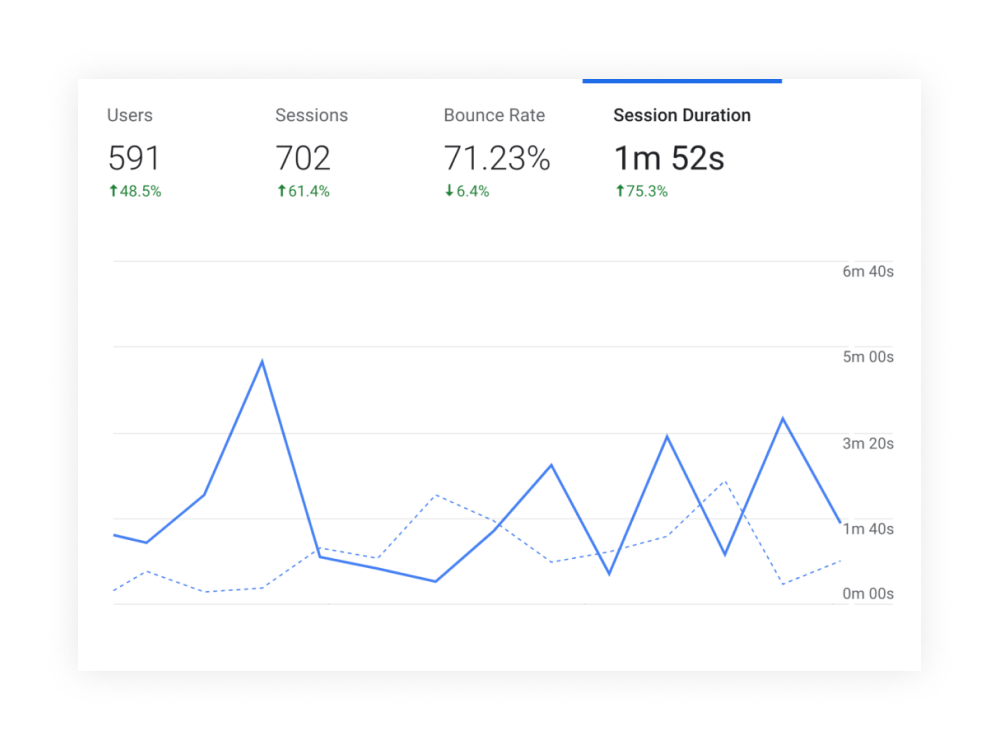Click the 1m 52s duration value
1000x750 pixels.
pyautogui.click(x=669, y=158)
